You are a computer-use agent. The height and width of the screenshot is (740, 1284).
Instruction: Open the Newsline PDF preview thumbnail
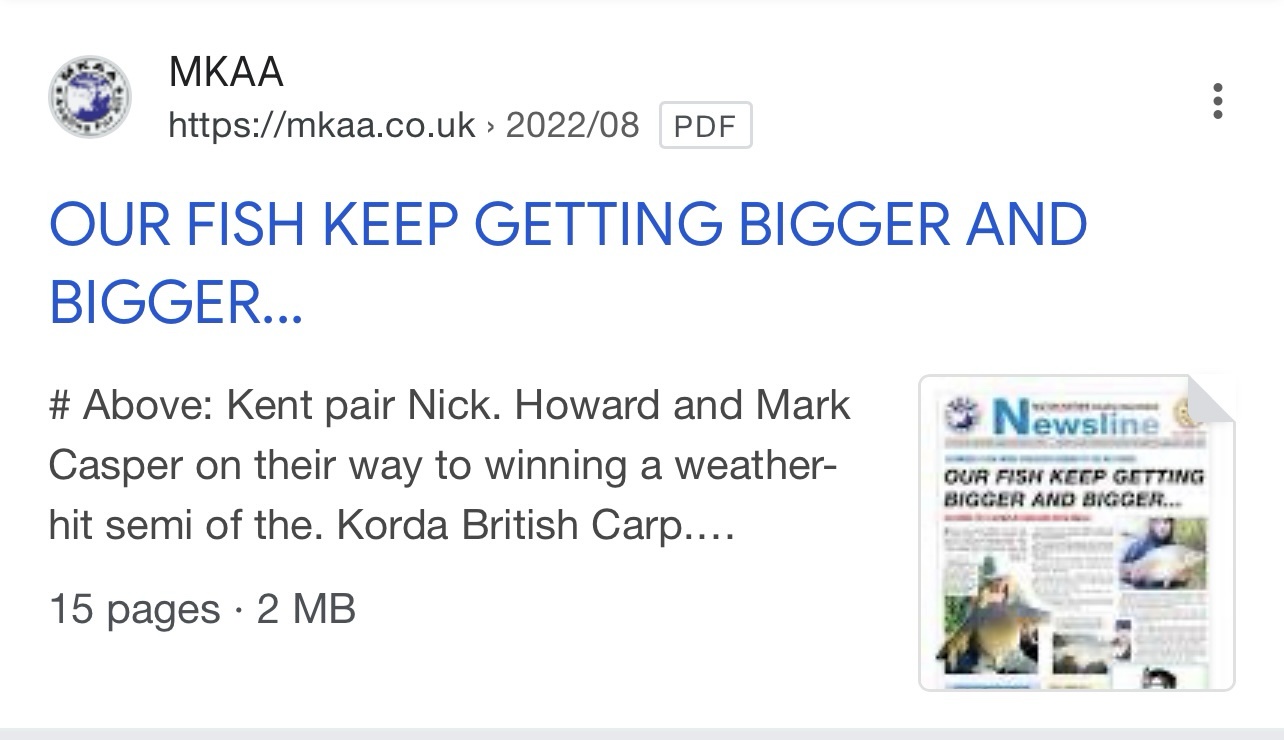[x=1077, y=532]
